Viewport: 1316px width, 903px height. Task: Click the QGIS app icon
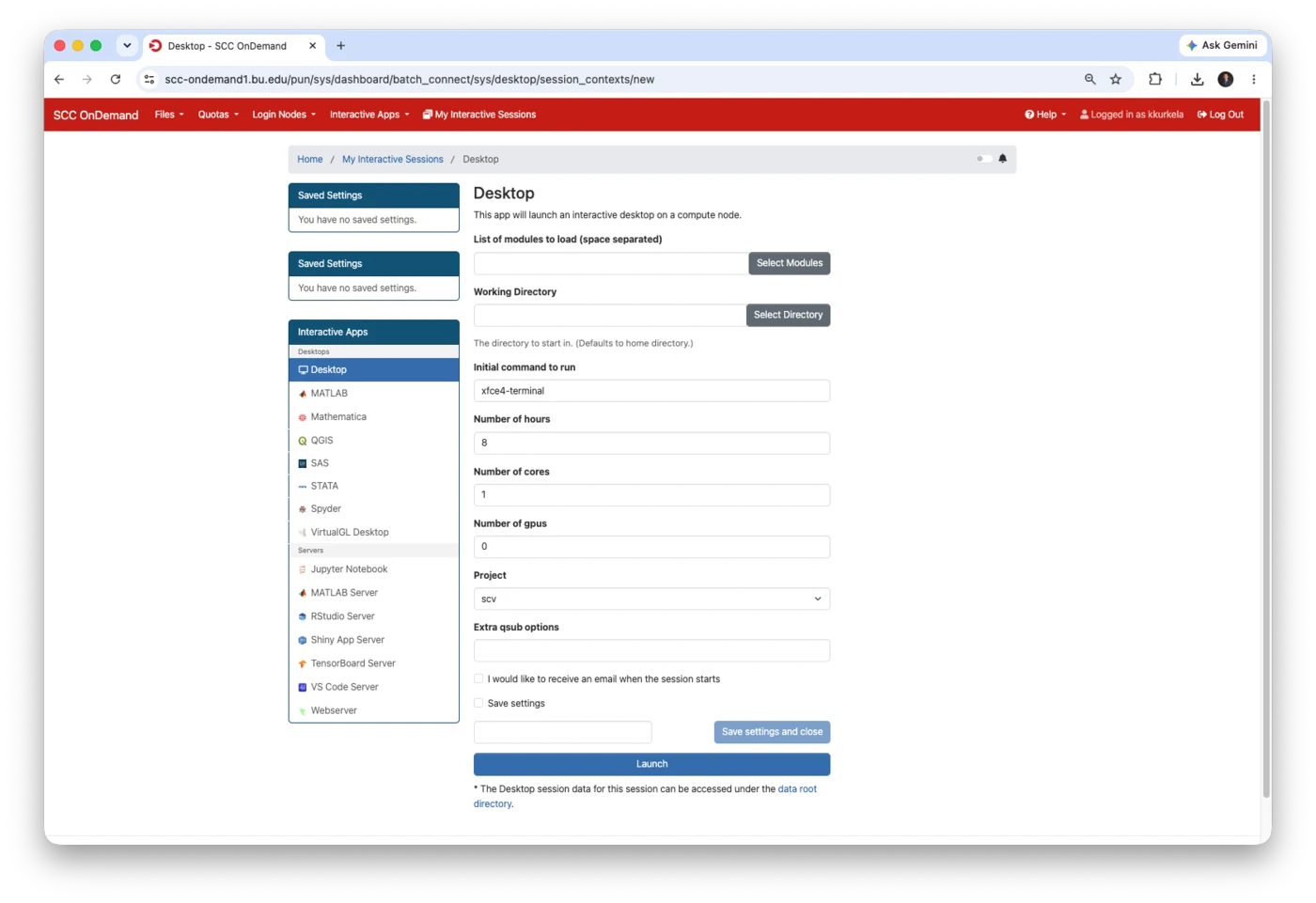303,441
